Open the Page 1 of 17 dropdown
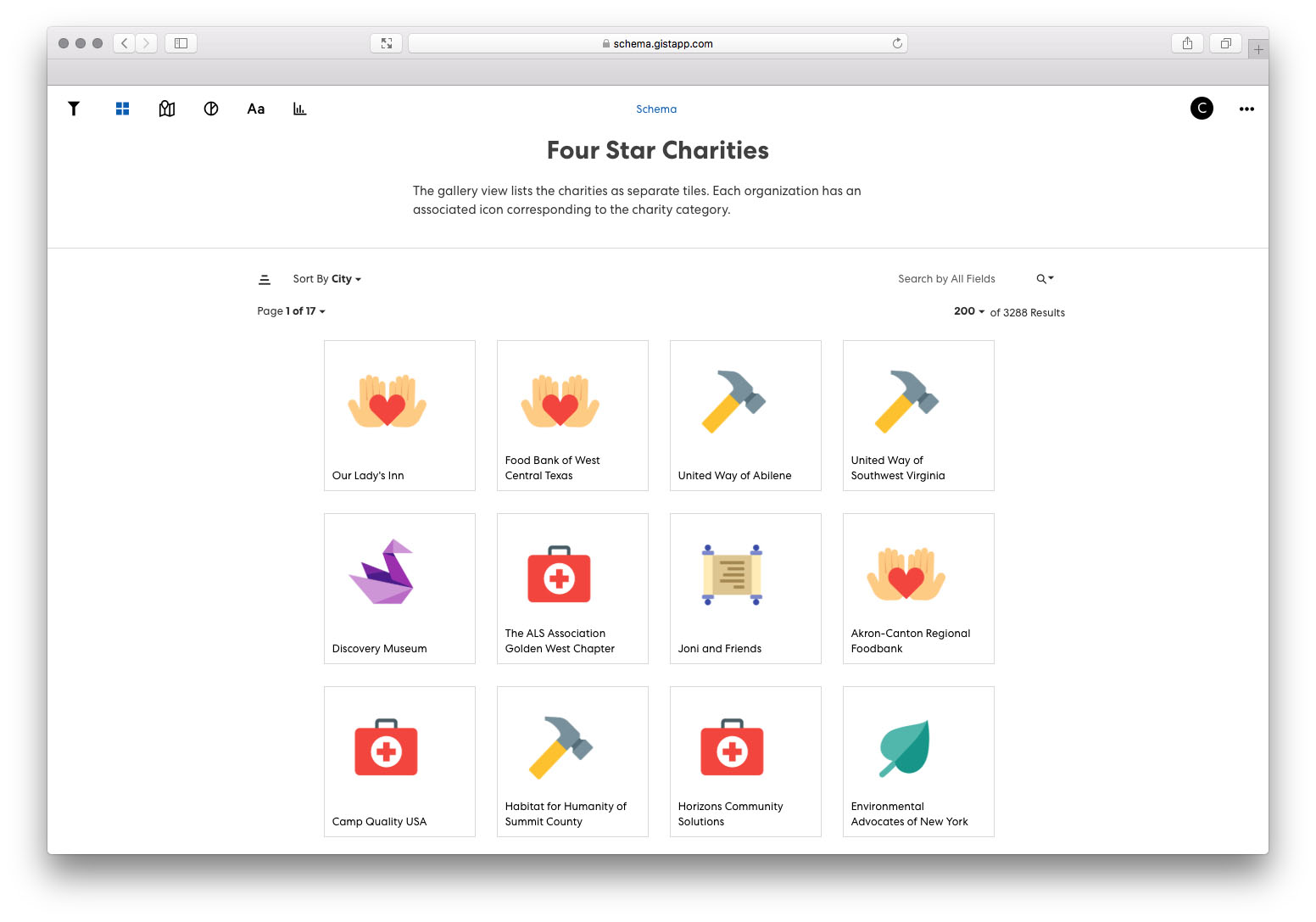1316x922 pixels. coord(291,311)
